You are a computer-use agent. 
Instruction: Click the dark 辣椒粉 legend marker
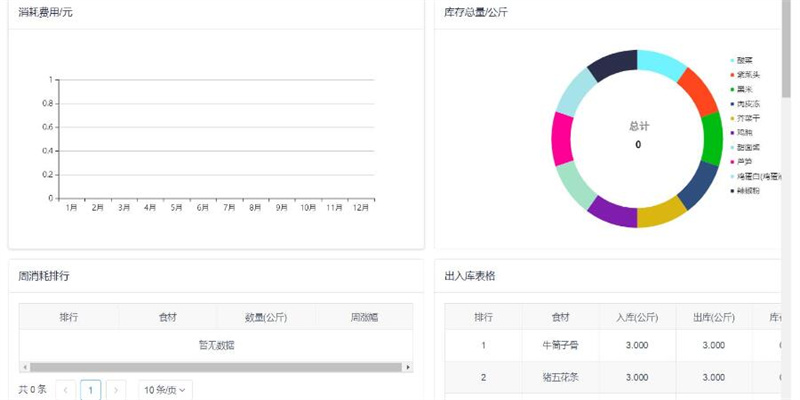pos(733,190)
